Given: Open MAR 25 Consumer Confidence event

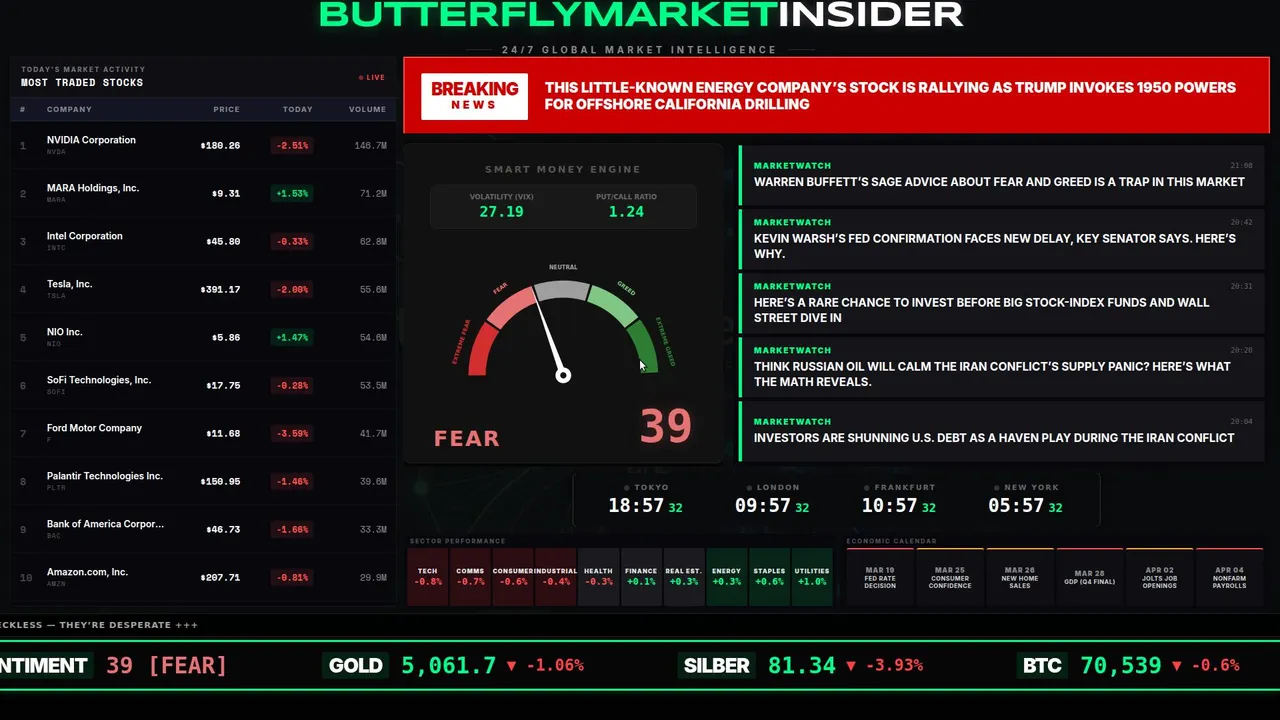Looking at the screenshot, I should (x=950, y=576).
